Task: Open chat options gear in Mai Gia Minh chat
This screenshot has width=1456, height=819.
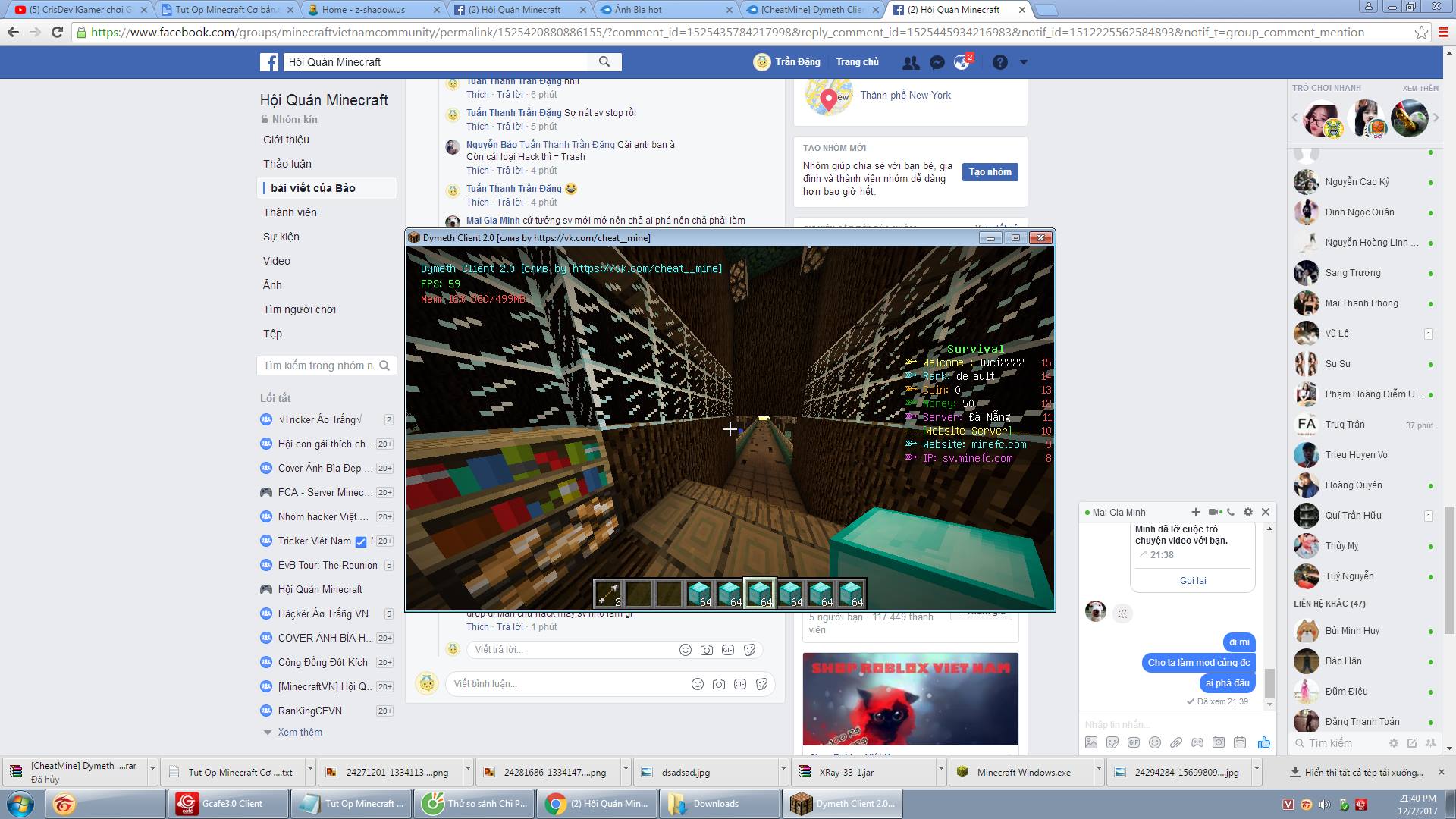Action: [1248, 512]
